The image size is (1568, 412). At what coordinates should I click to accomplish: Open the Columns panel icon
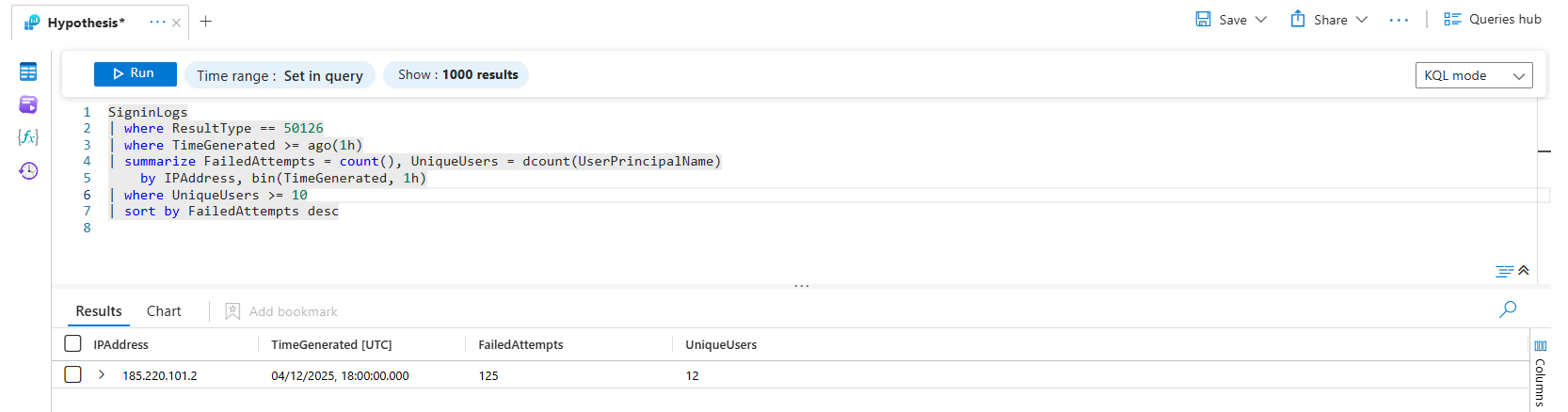tap(1540, 346)
